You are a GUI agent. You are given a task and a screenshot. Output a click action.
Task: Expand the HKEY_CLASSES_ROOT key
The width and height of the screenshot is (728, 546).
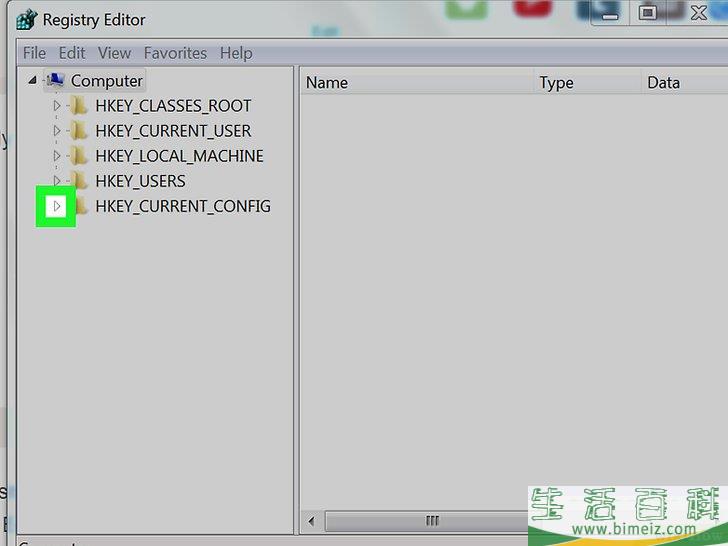(x=57, y=106)
